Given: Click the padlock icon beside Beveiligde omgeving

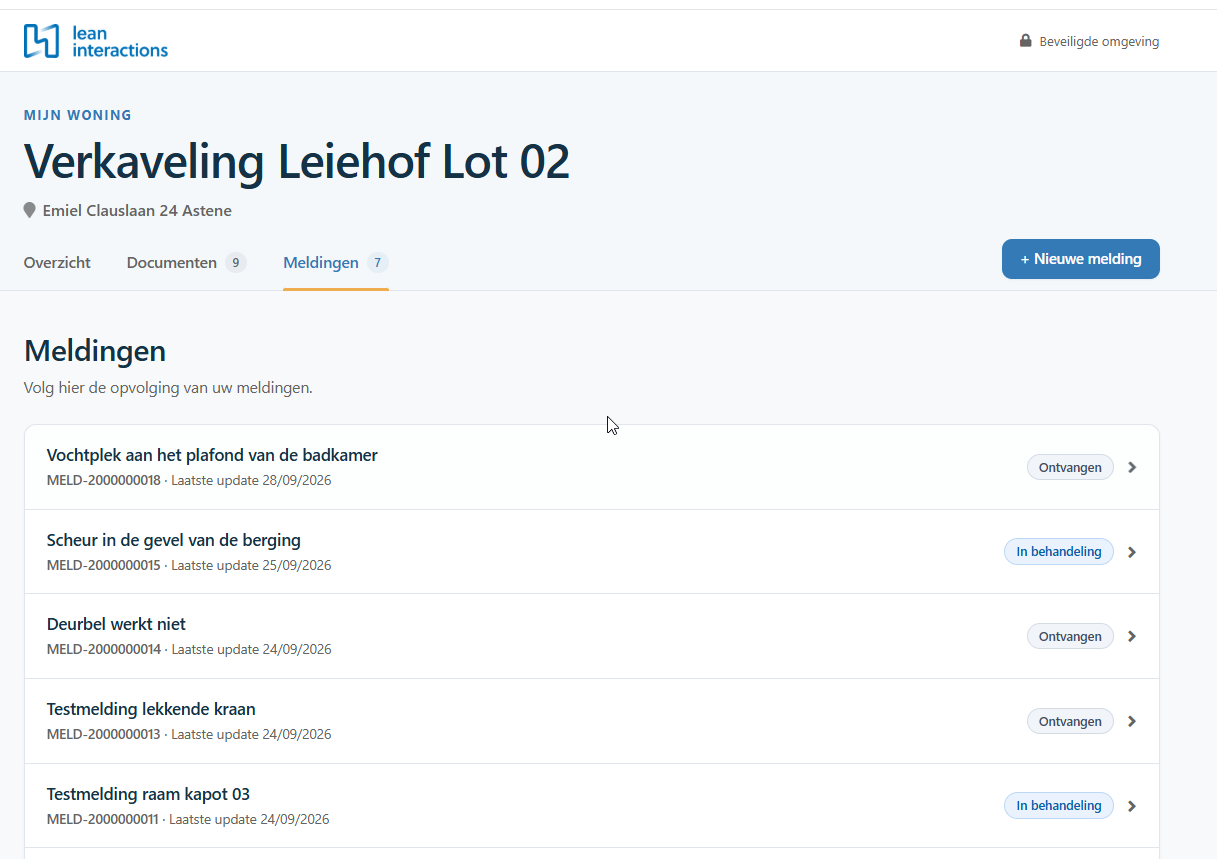Looking at the screenshot, I should tap(1025, 41).
